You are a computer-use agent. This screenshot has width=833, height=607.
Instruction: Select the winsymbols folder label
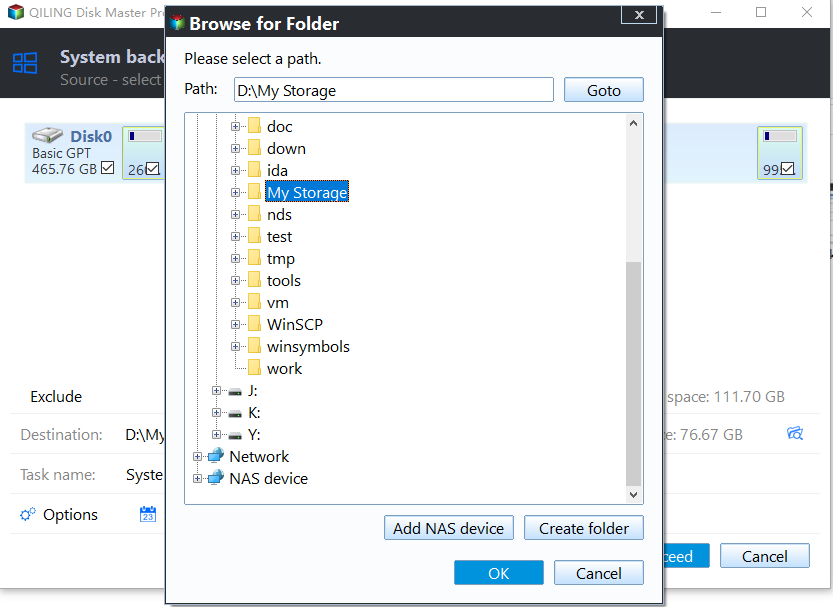(308, 347)
